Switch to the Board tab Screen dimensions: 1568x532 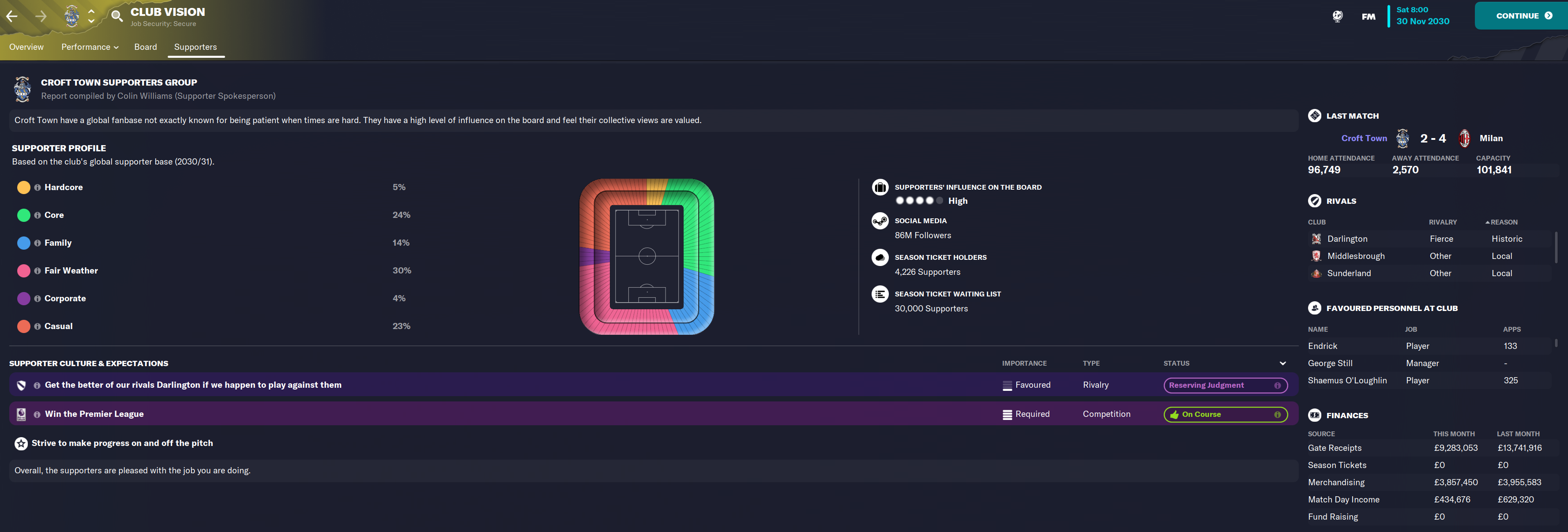click(x=146, y=47)
